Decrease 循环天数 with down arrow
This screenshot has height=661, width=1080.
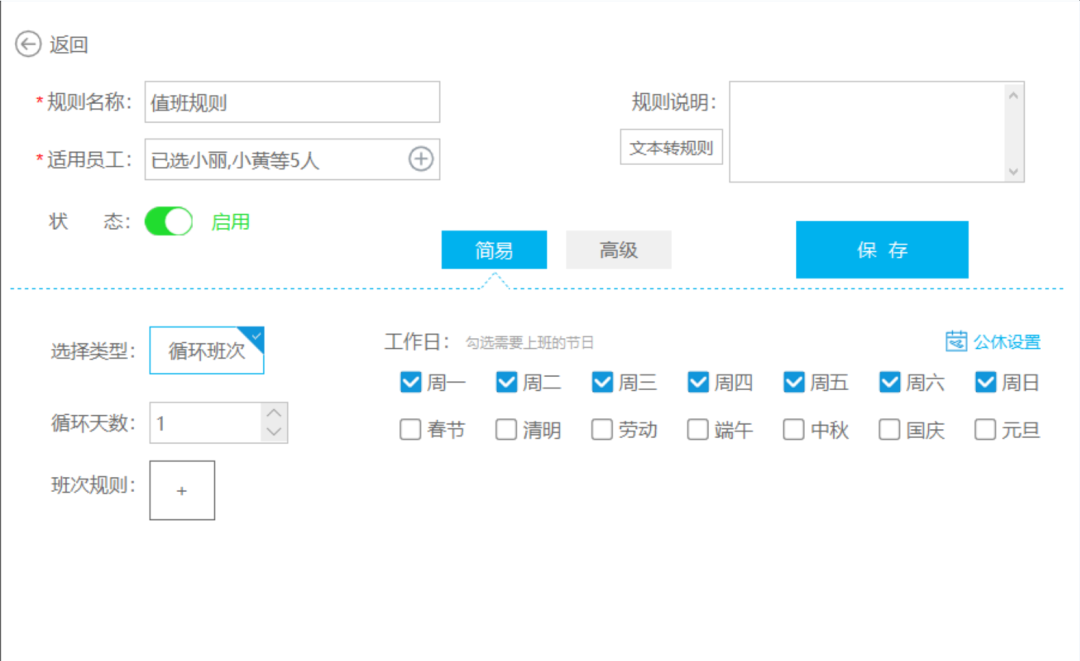274,432
